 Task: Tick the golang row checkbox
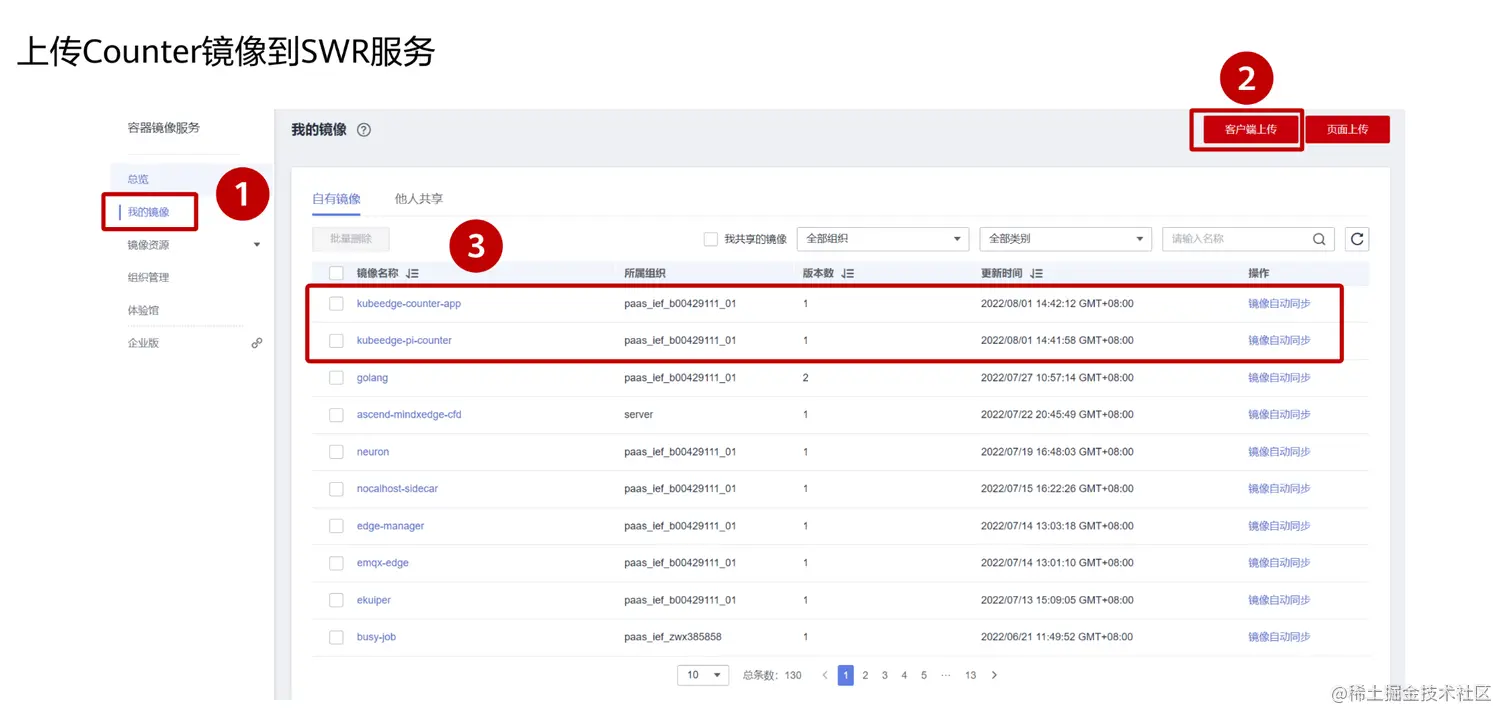336,378
